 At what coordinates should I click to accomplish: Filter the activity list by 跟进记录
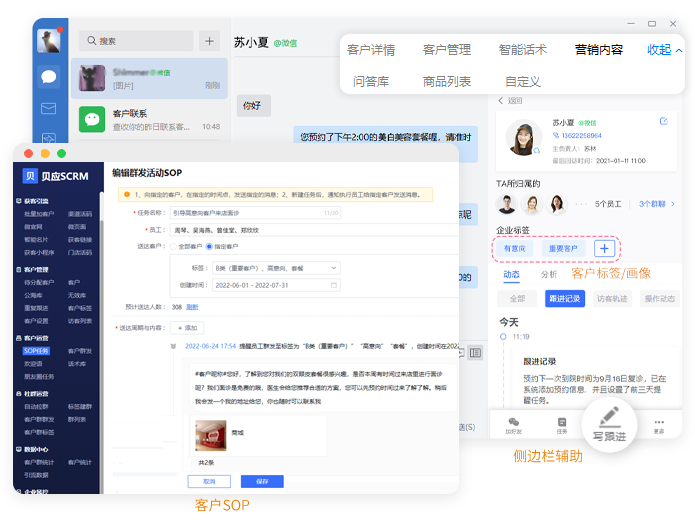click(x=565, y=299)
